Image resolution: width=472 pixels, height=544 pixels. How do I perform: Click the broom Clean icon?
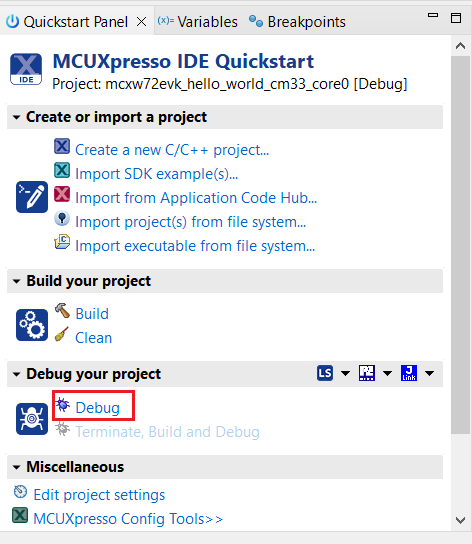62,334
